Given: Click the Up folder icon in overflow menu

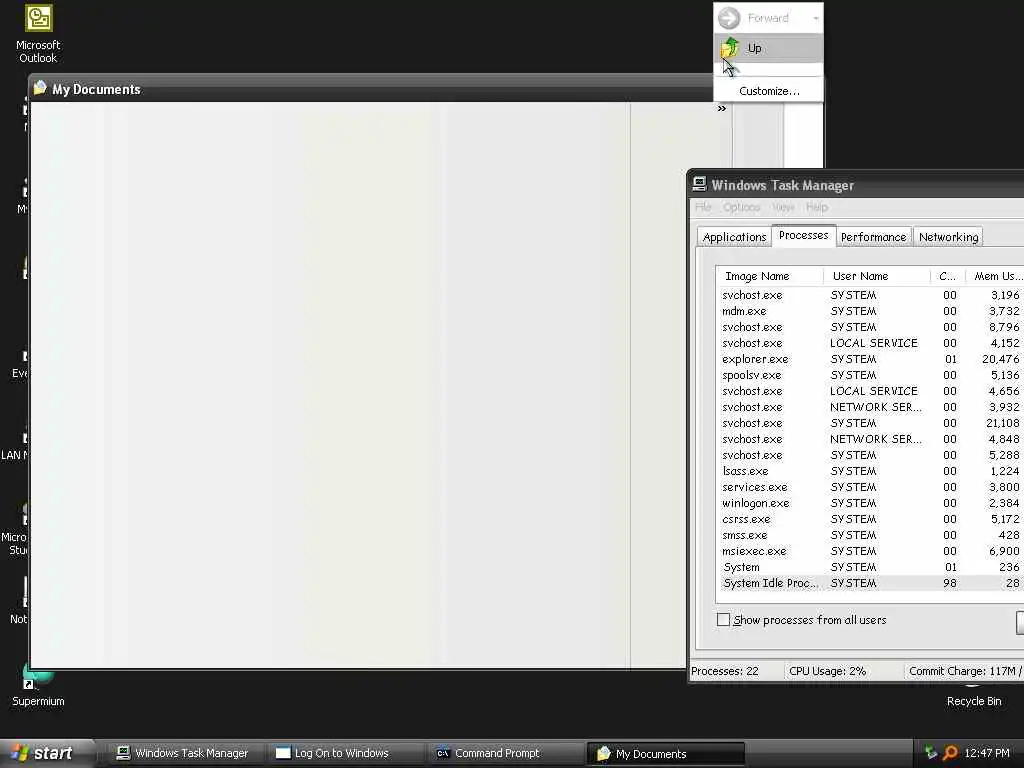Looking at the screenshot, I should click(x=729, y=48).
